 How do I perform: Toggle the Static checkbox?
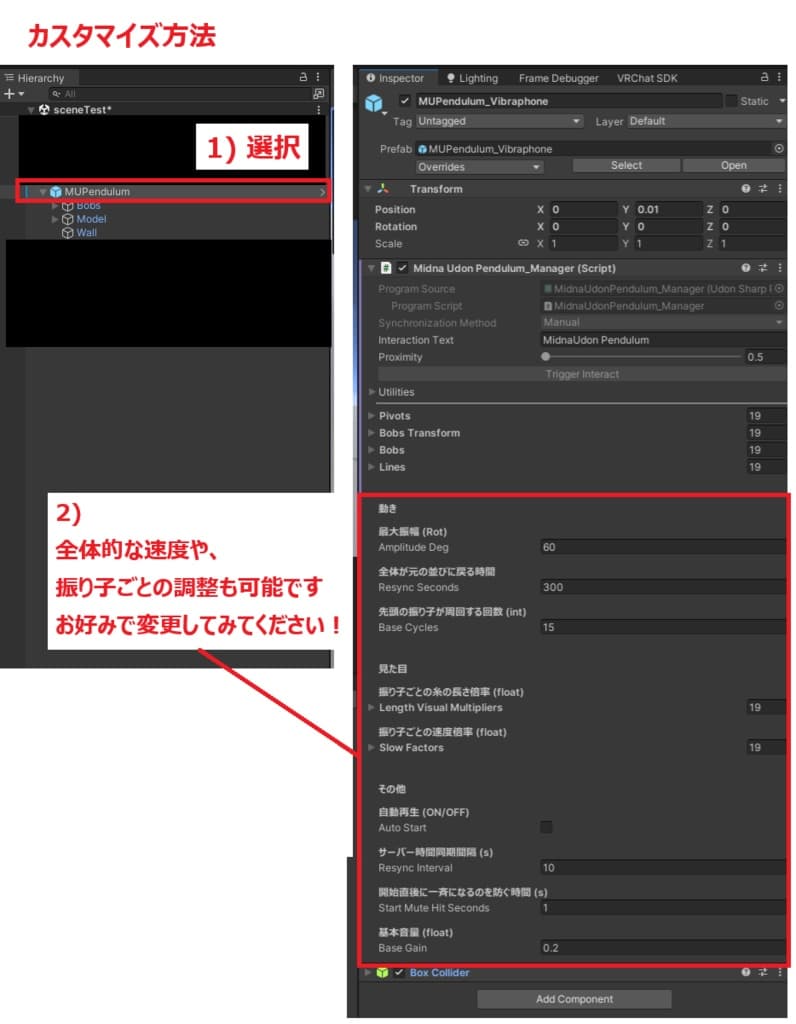pos(731,101)
